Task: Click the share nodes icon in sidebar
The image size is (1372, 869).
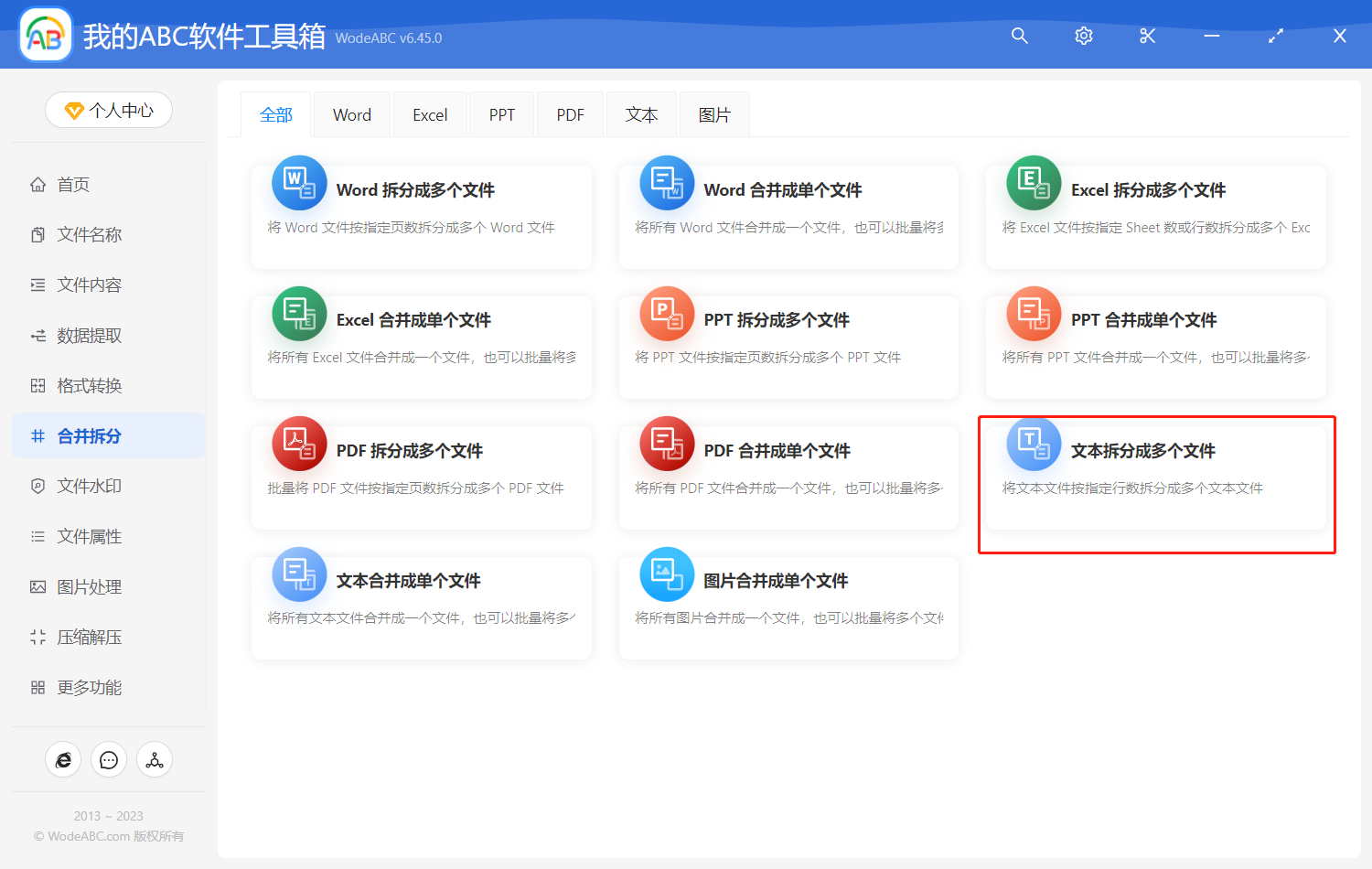Action: (x=155, y=760)
